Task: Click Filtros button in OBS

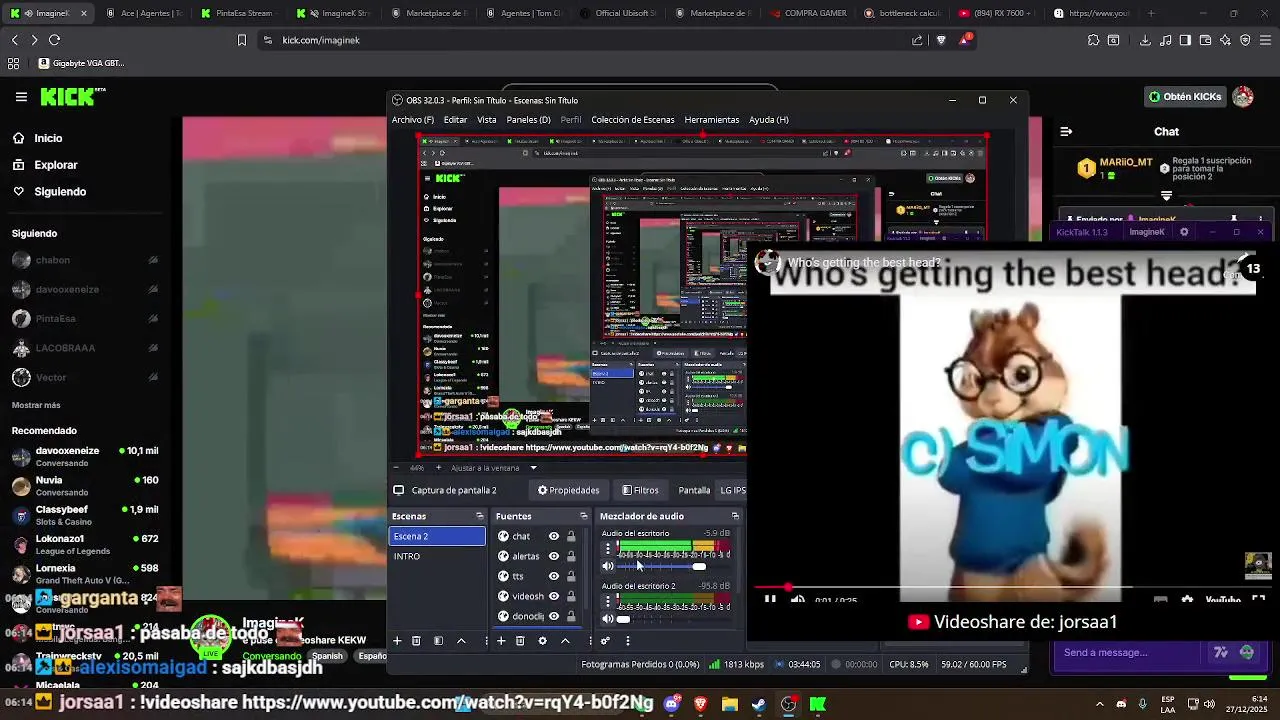Action: click(640, 490)
